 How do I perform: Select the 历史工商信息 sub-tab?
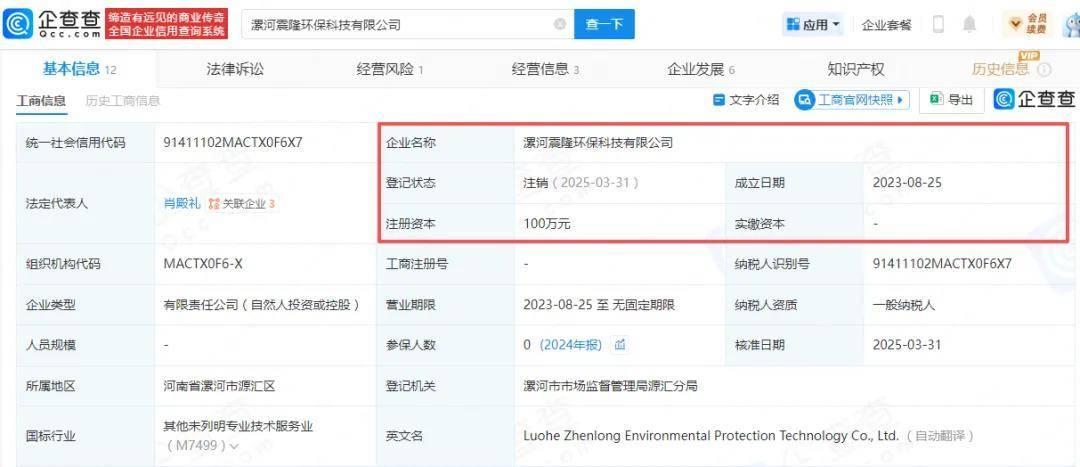tap(123, 101)
